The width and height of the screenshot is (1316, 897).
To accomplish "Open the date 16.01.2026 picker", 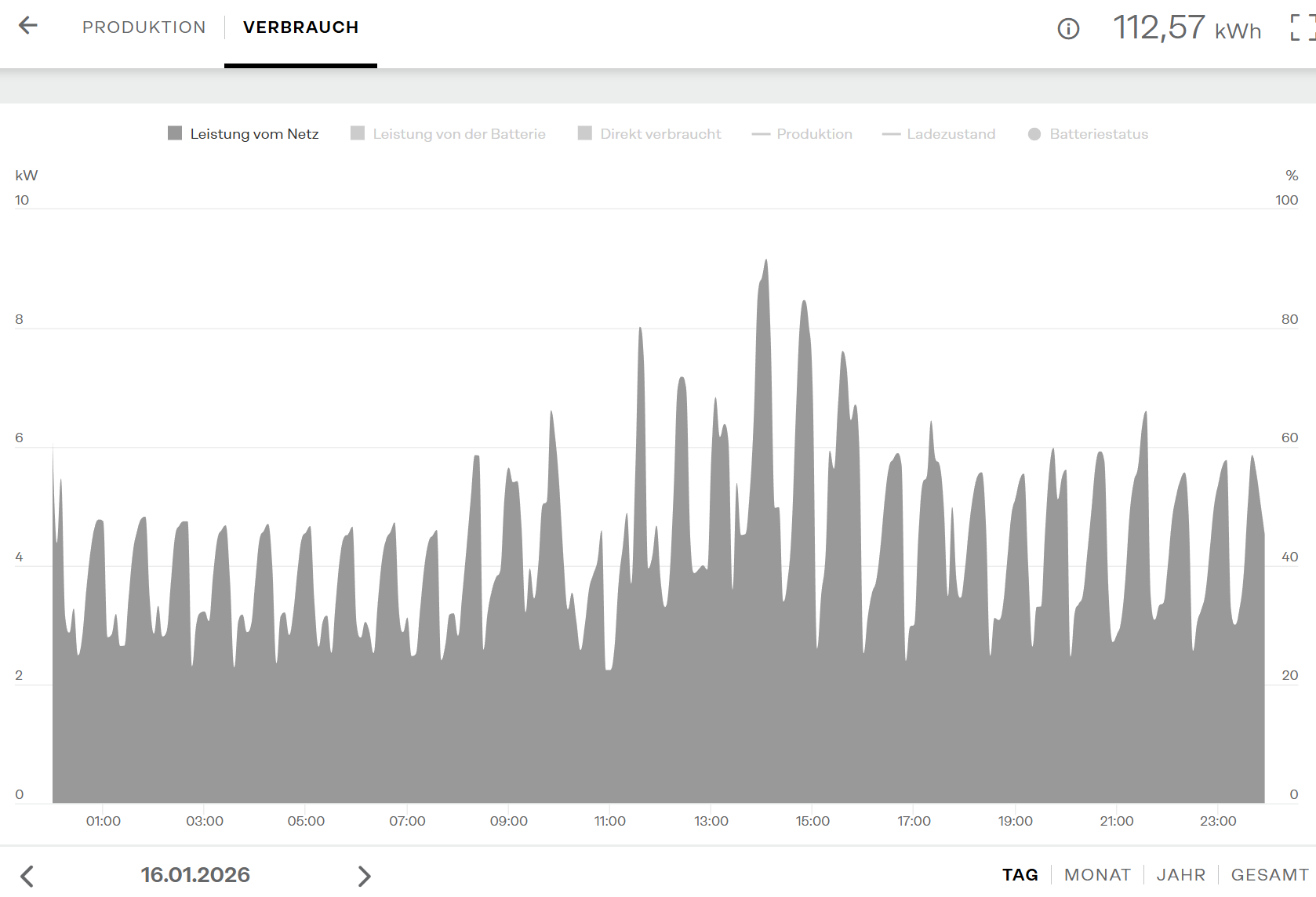I will [x=195, y=875].
